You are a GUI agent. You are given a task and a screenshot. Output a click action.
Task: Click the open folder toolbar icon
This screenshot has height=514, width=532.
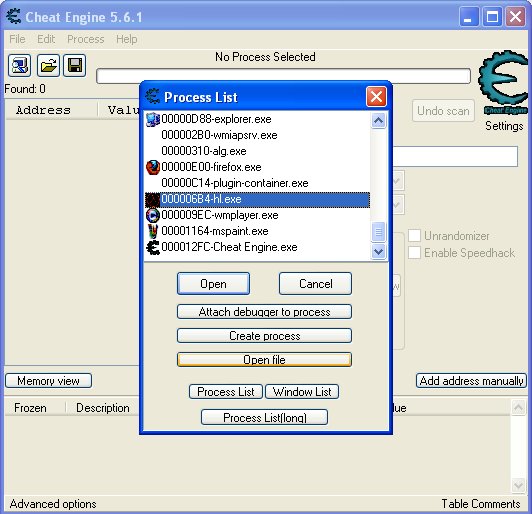click(x=48, y=65)
